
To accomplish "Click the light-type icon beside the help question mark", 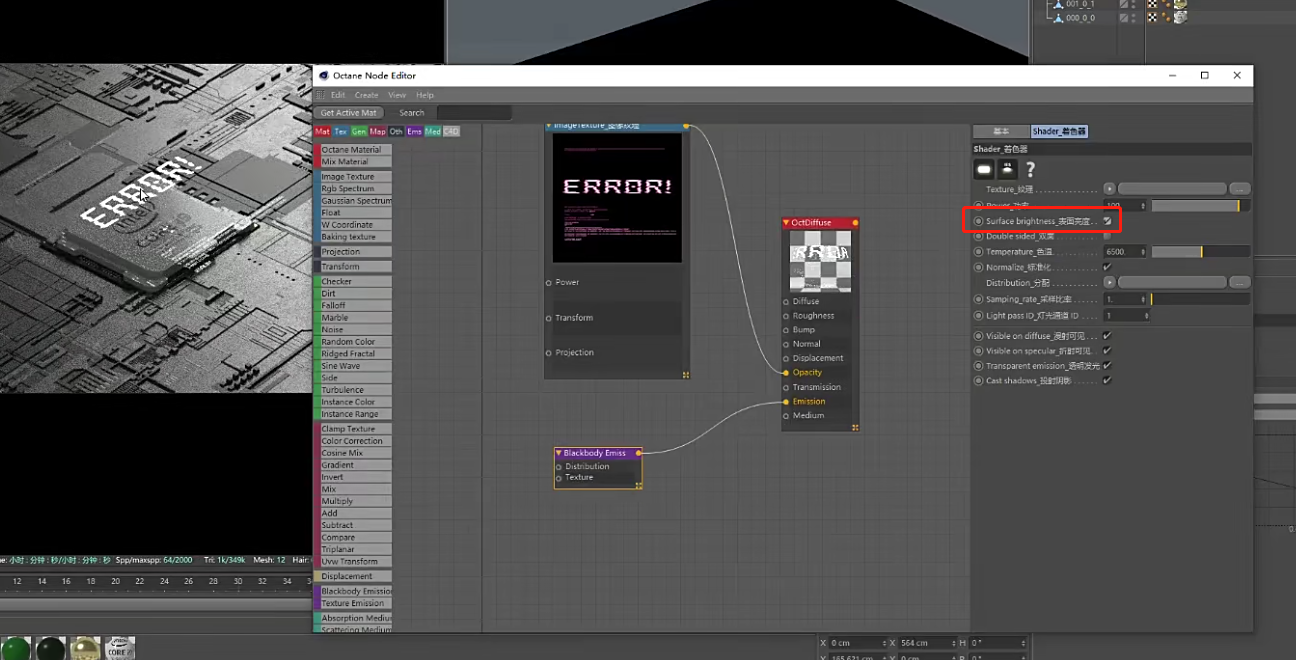I will point(1007,169).
